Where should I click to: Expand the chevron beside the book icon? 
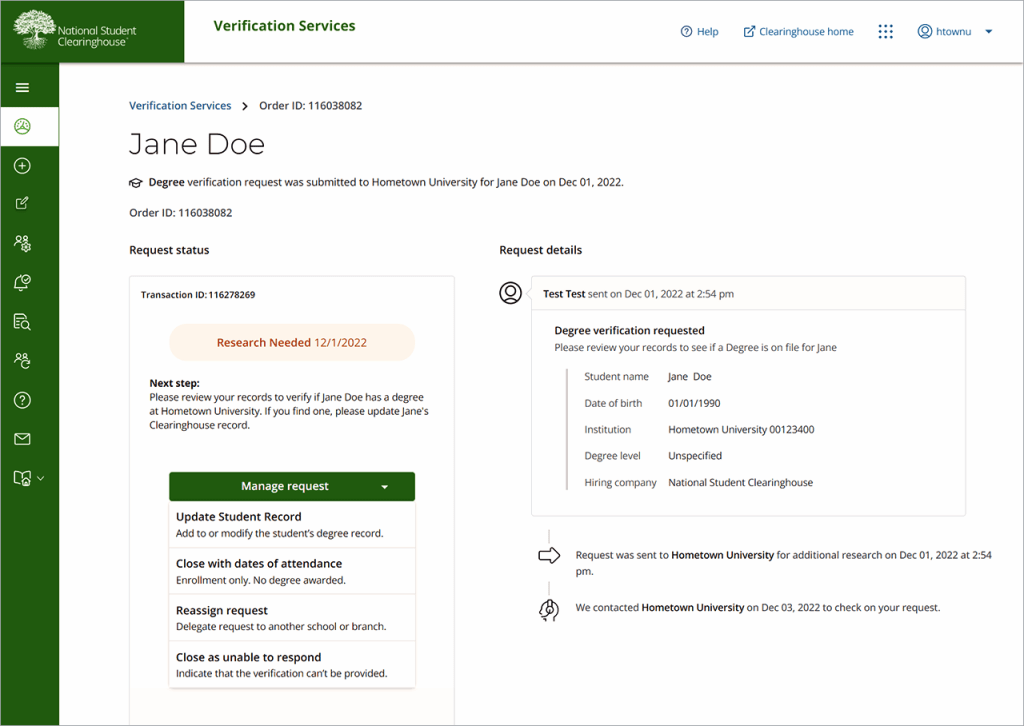click(x=40, y=479)
